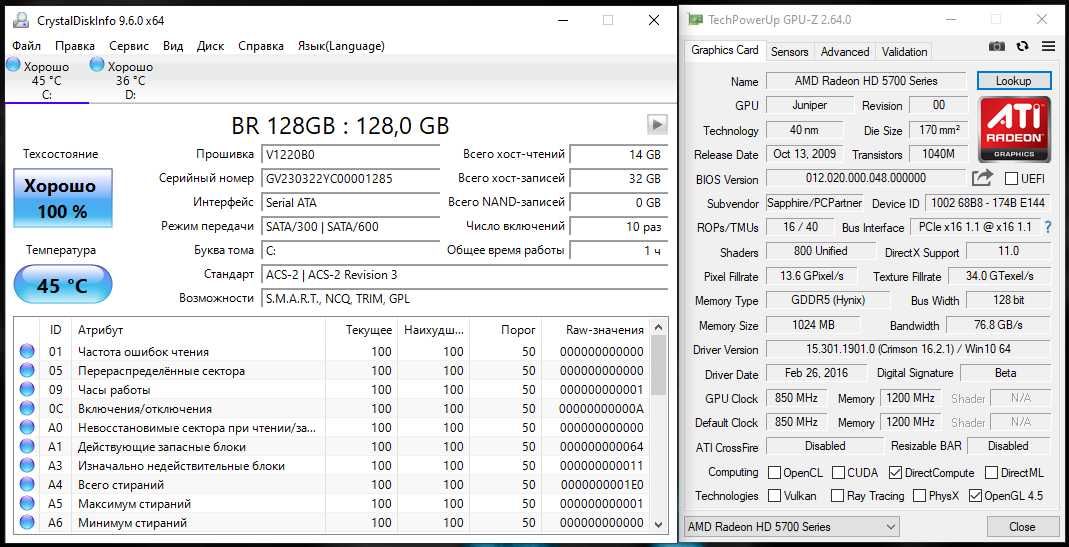Viewport: 1069px width, 547px height.
Task: Click status orb for attribute A3
Action: (27, 466)
